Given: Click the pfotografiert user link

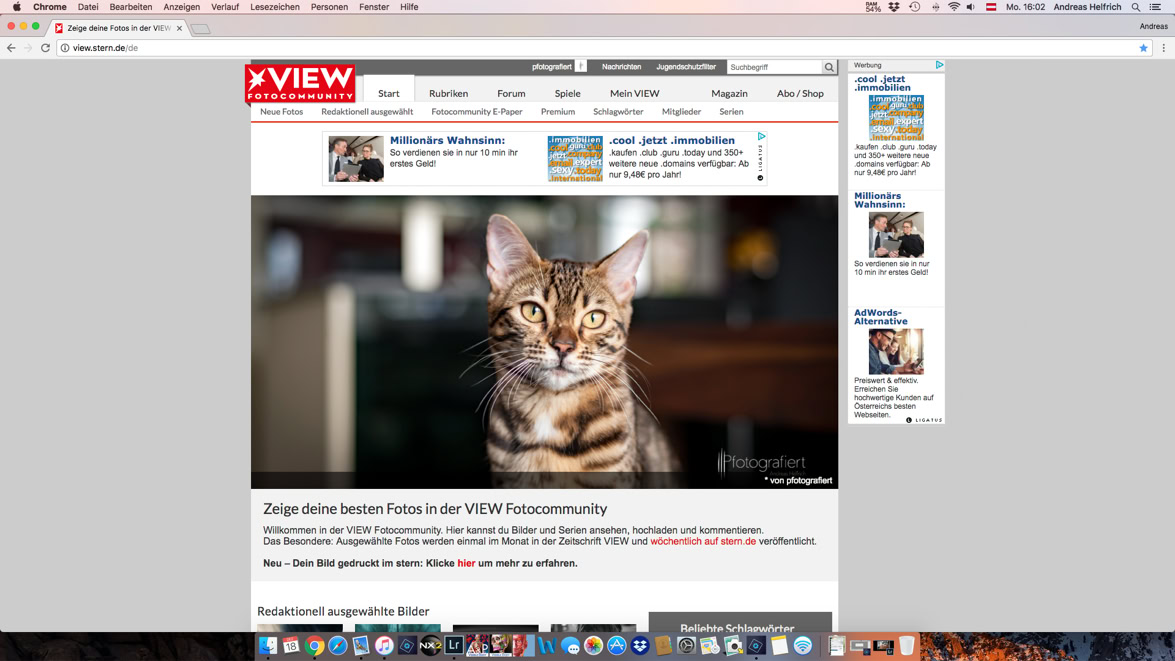Looking at the screenshot, I should (x=552, y=67).
